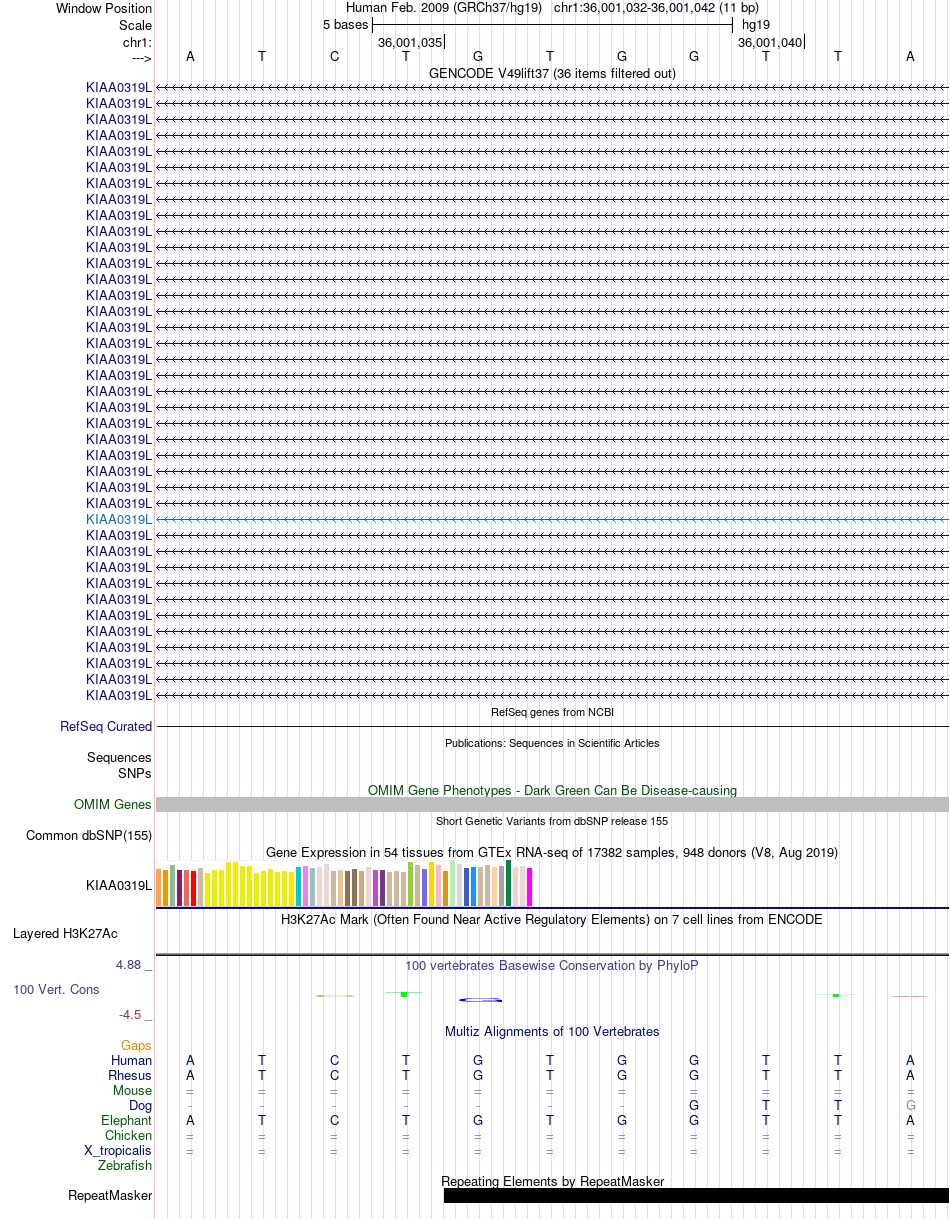Click the chr1: ruler label

(x=136, y=42)
